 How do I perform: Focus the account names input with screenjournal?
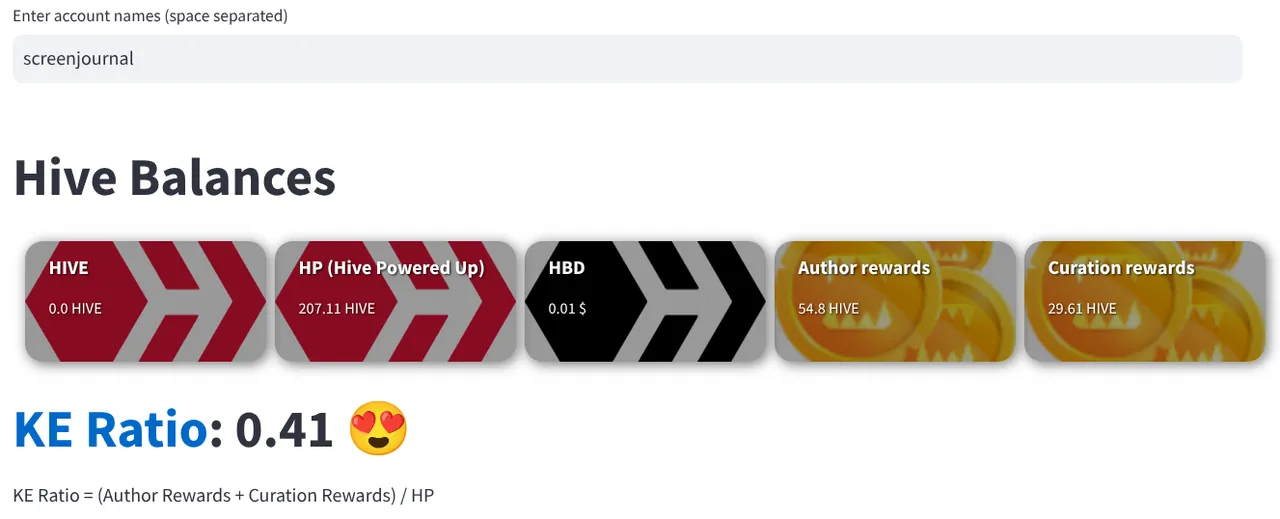pyautogui.click(x=627, y=59)
